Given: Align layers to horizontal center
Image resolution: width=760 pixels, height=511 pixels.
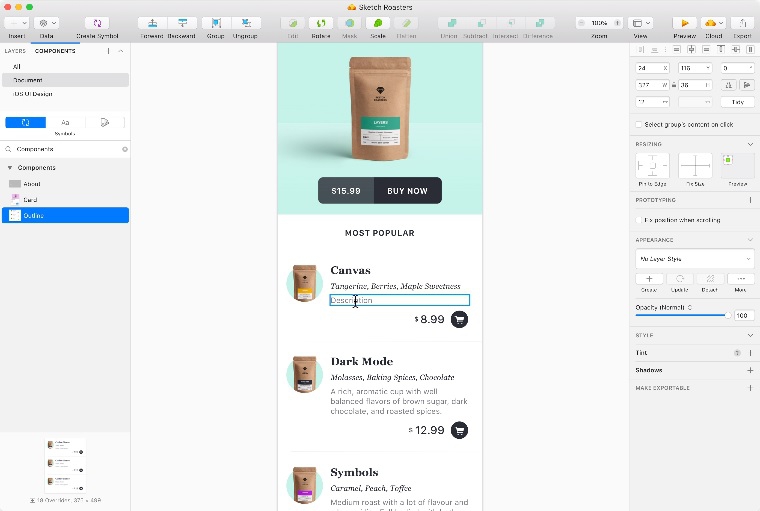Looking at the screenshot, I should [x=692, y=49].
